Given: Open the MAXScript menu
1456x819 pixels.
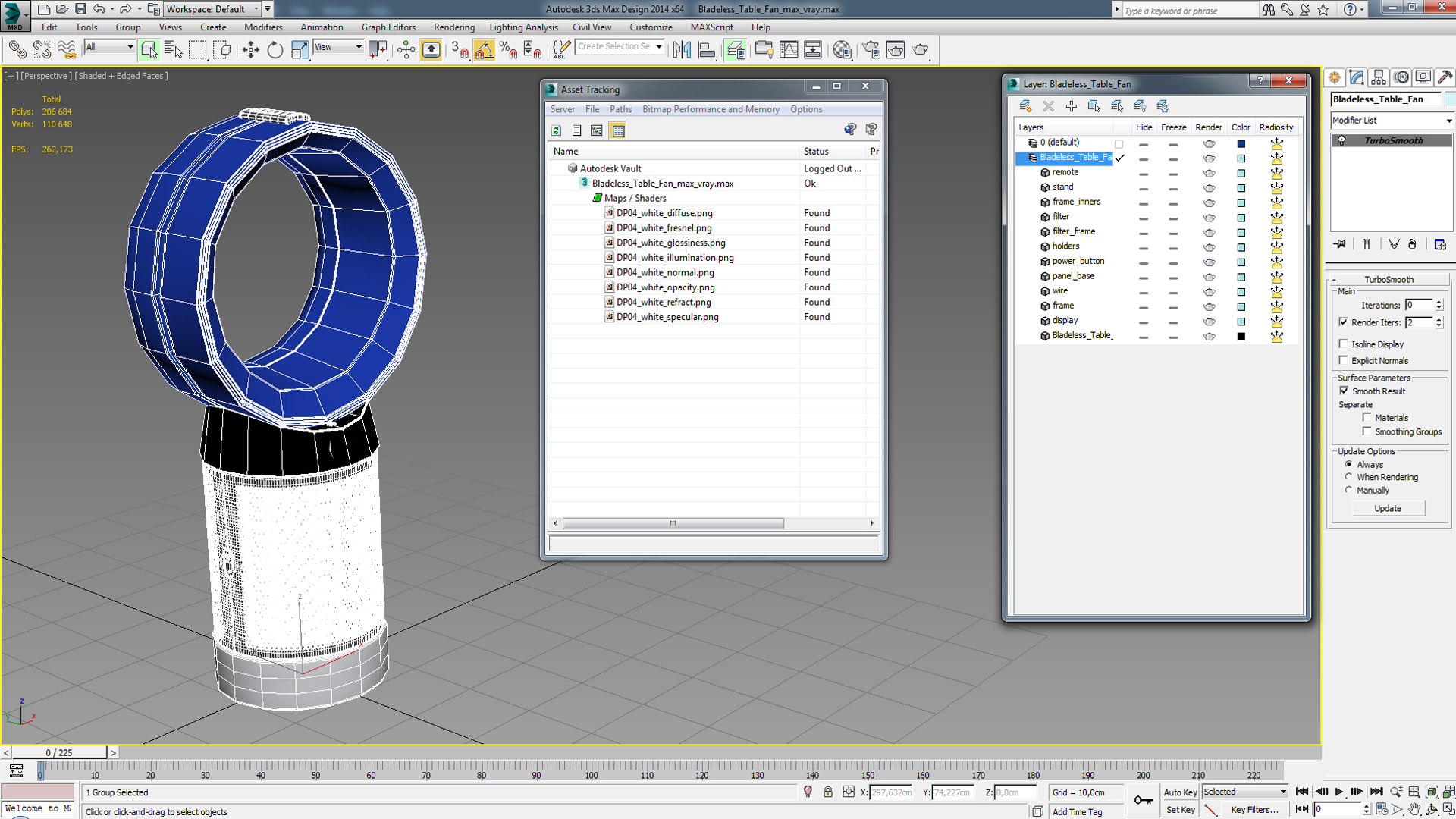Looking at the screenshot, I should tap(711, 27).
